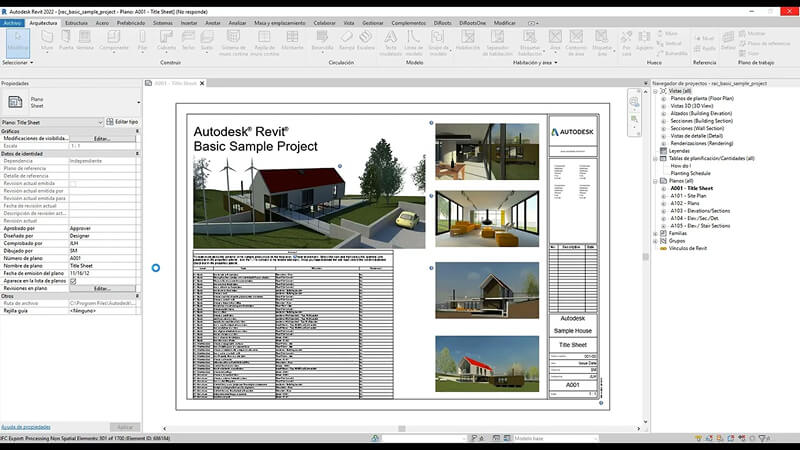
Task: Choose the Muro wall tool
Action: (47, 41)
